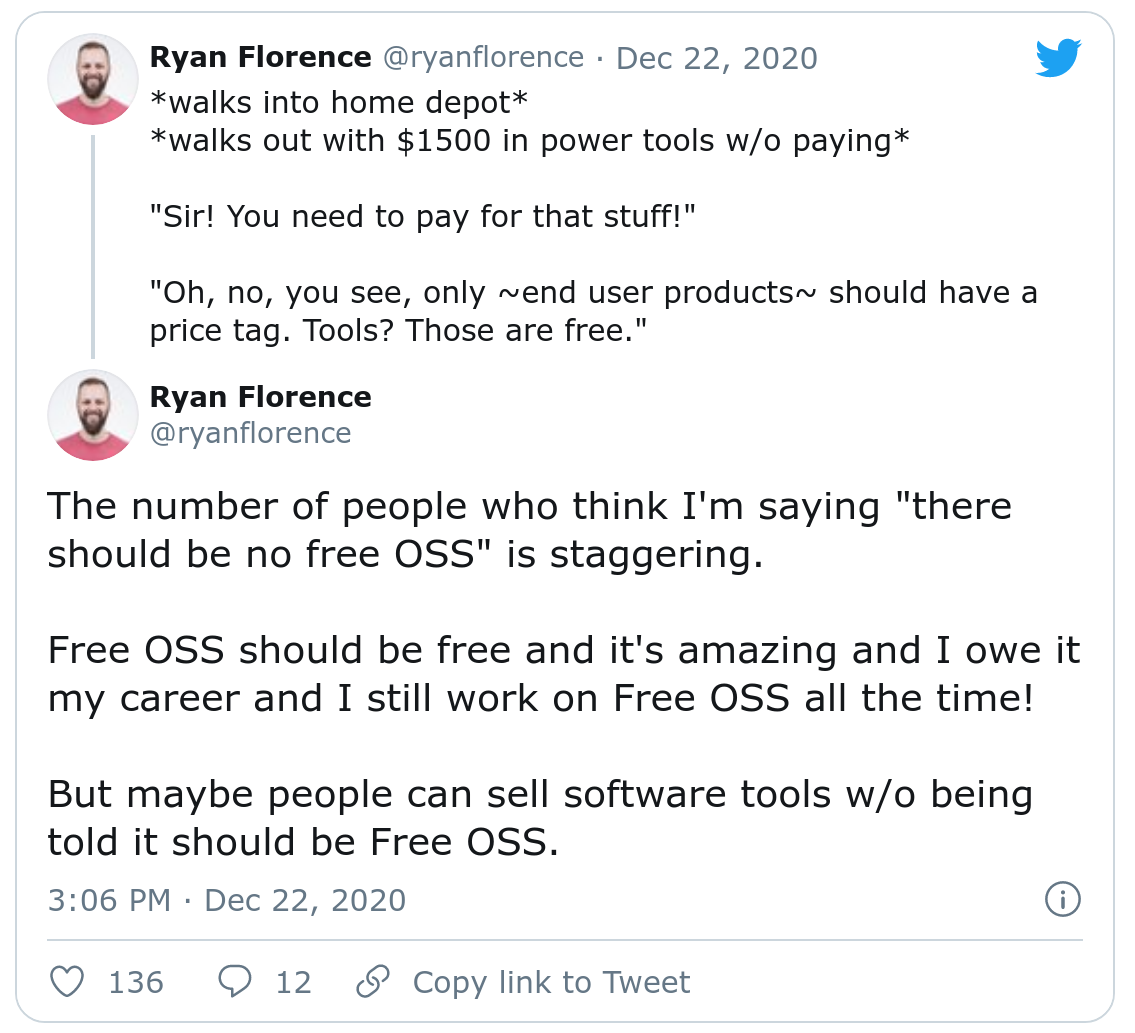Click the 136 likes count

point(136,982)
